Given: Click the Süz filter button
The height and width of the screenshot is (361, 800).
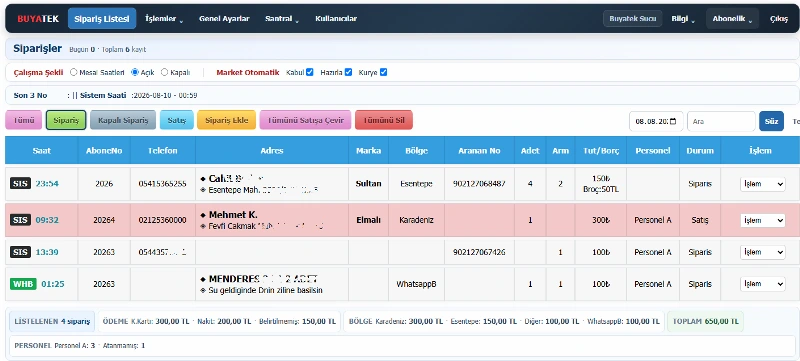Looking at the screenshot, I should pos(771,121).
